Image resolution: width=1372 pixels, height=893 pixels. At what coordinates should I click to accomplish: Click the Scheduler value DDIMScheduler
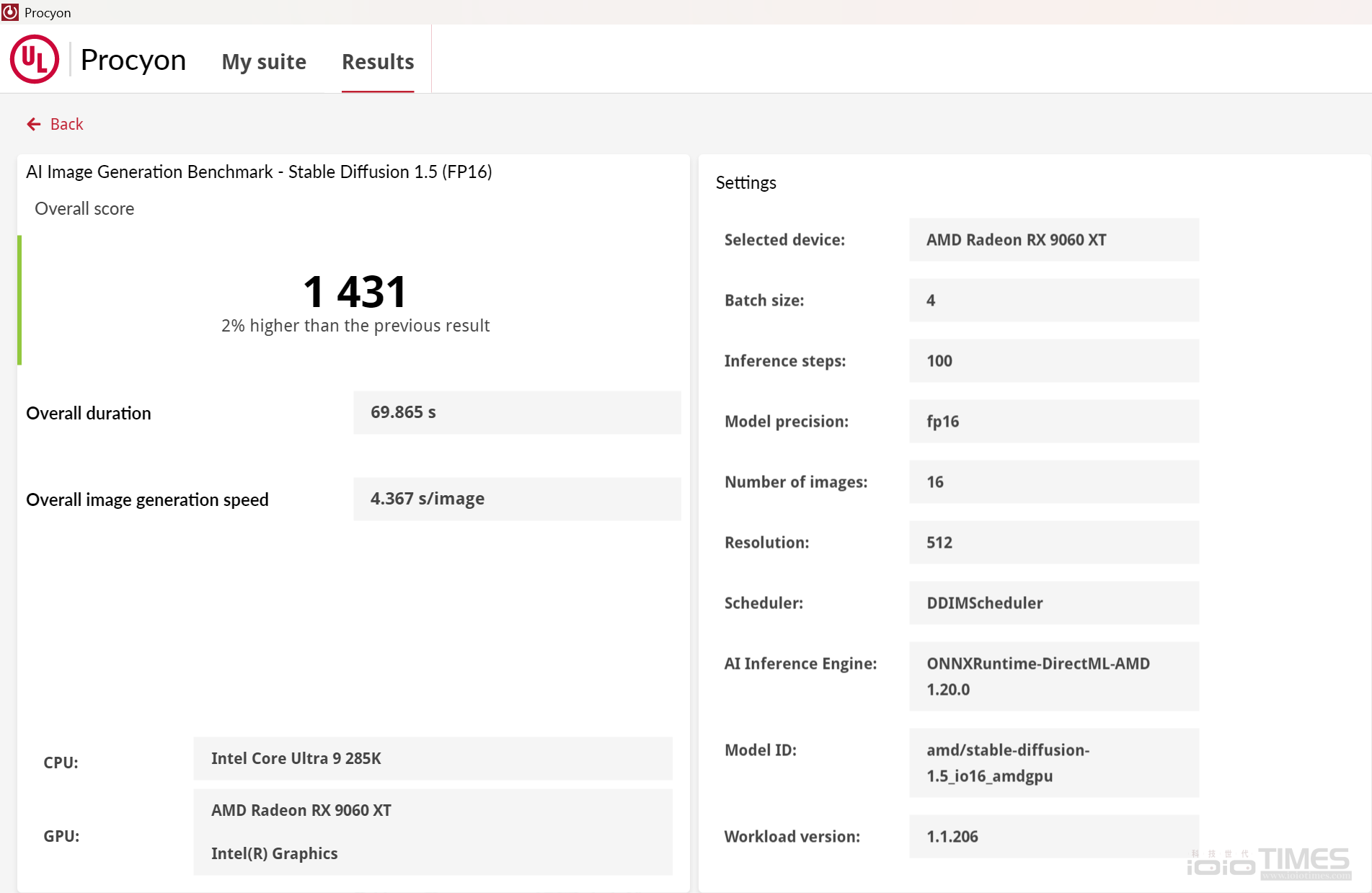coord(1054,603)
